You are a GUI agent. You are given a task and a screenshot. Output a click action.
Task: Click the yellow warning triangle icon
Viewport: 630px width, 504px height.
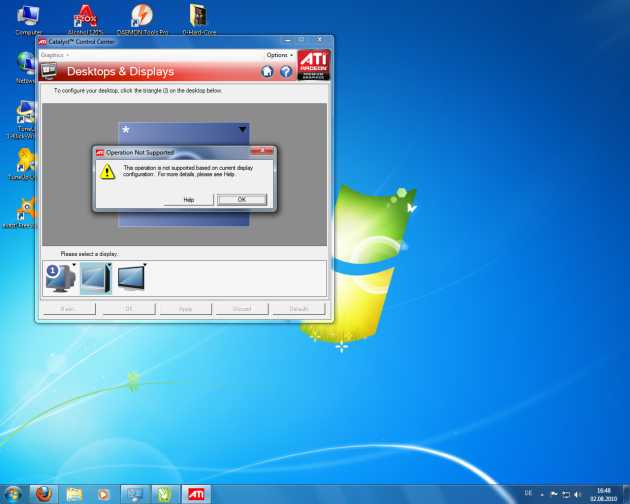point(107,171)
